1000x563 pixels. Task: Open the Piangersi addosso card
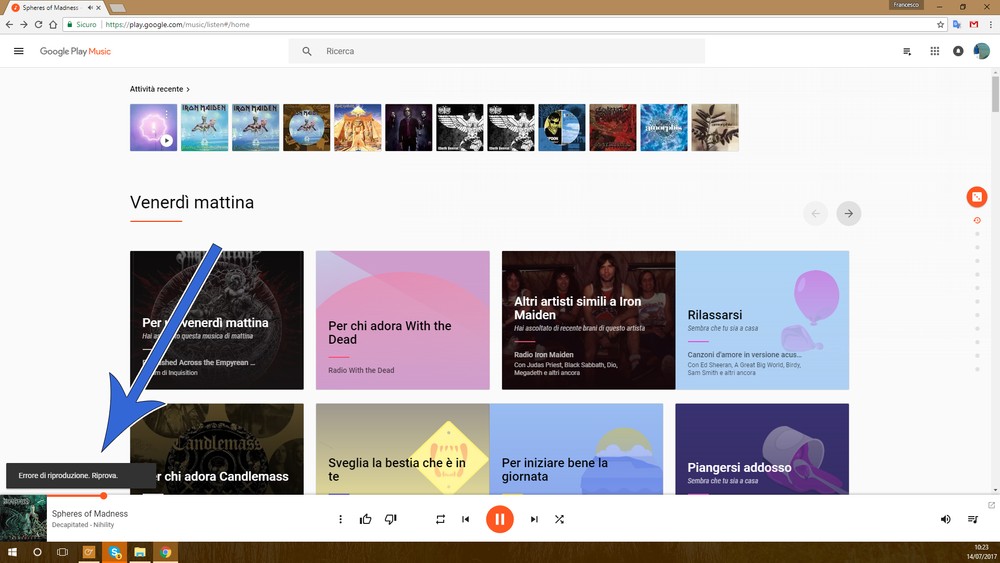[762, 449]
